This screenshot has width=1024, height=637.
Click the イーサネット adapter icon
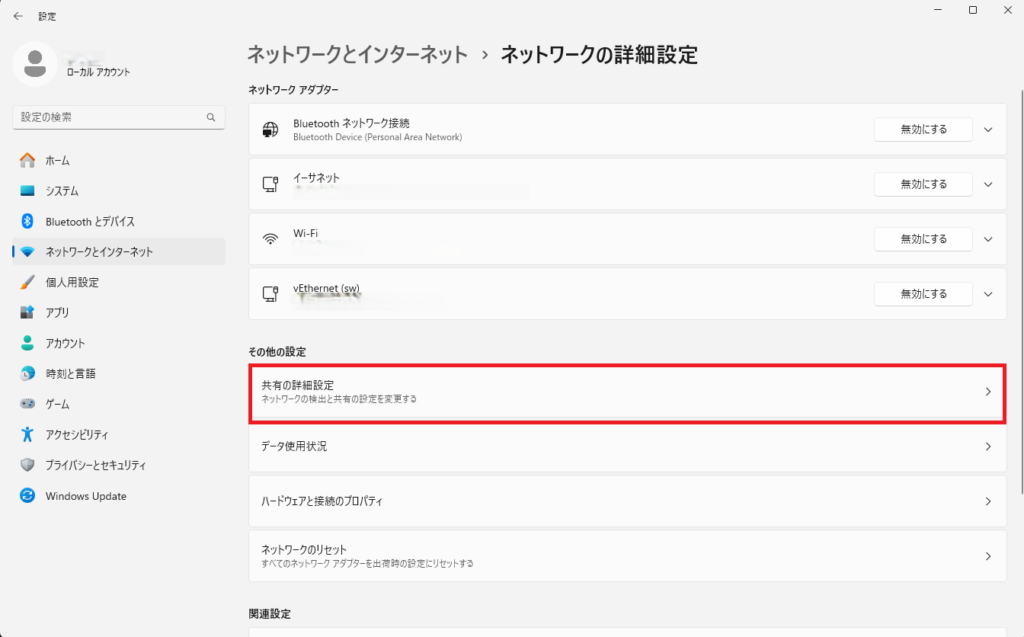269,184
